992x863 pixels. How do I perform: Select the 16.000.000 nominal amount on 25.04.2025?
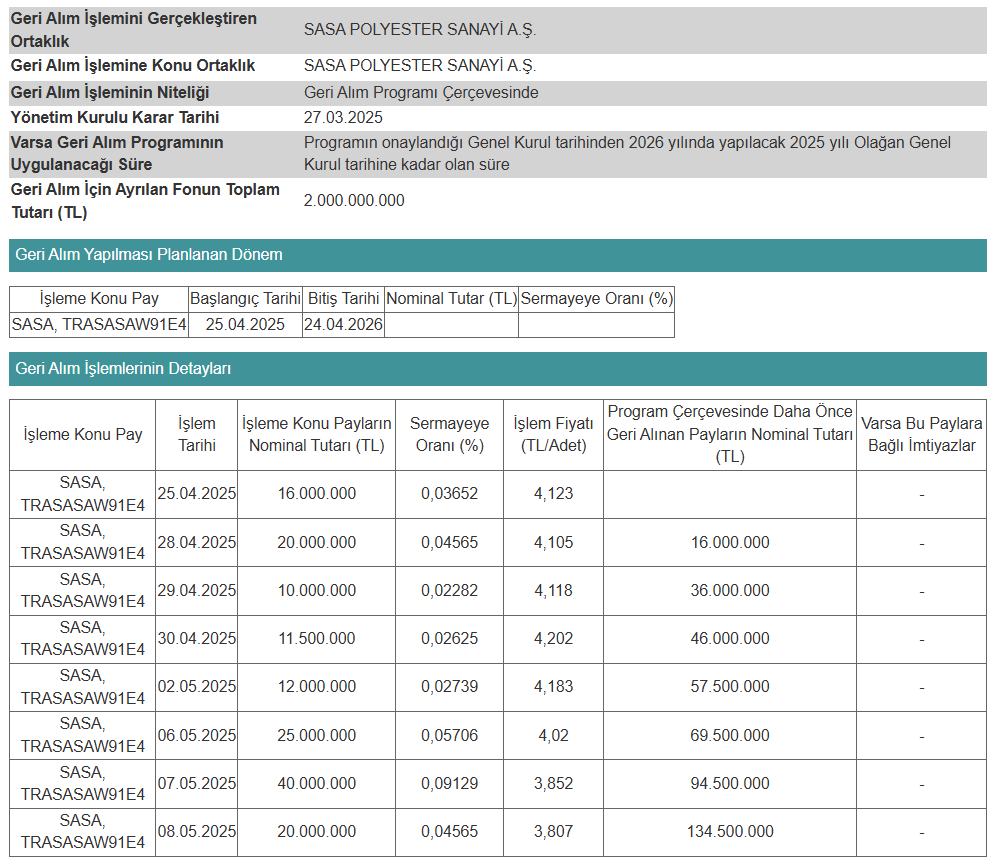[316, 494]
